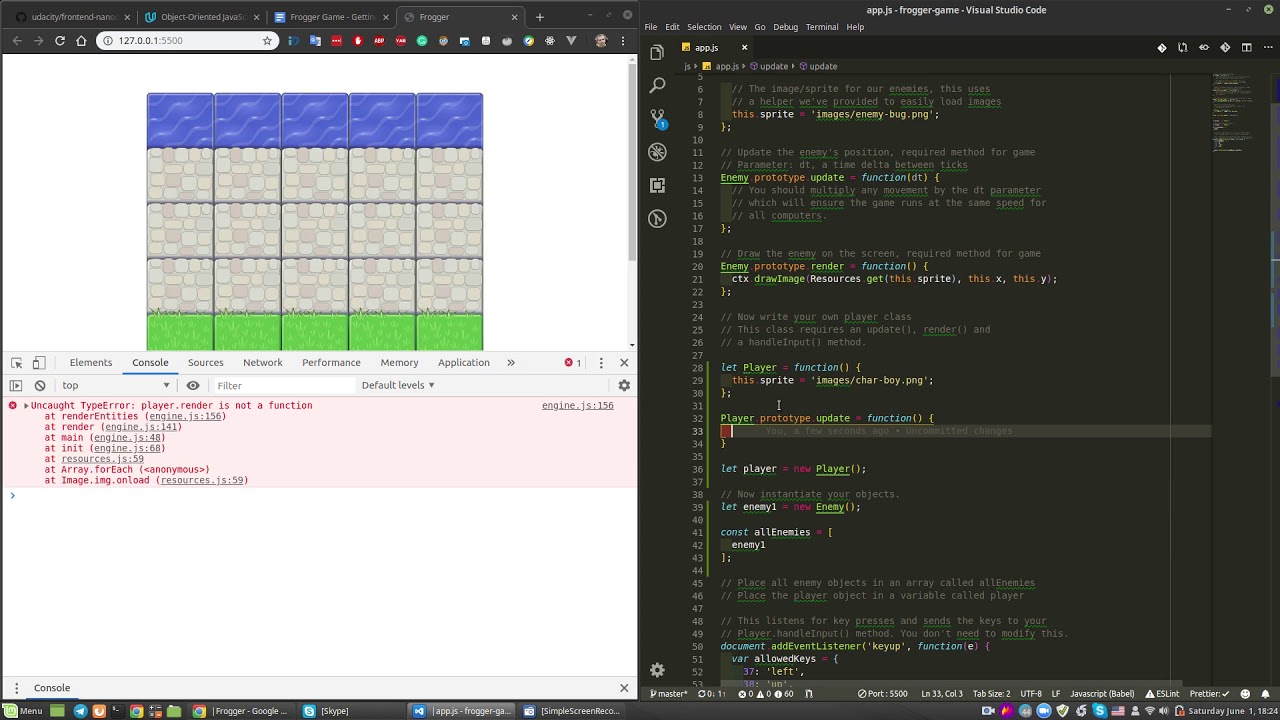The image size is (1280, 720).
Task: Click the Adblock Plus extension icon in Chrome
Action: pos(379,41)
